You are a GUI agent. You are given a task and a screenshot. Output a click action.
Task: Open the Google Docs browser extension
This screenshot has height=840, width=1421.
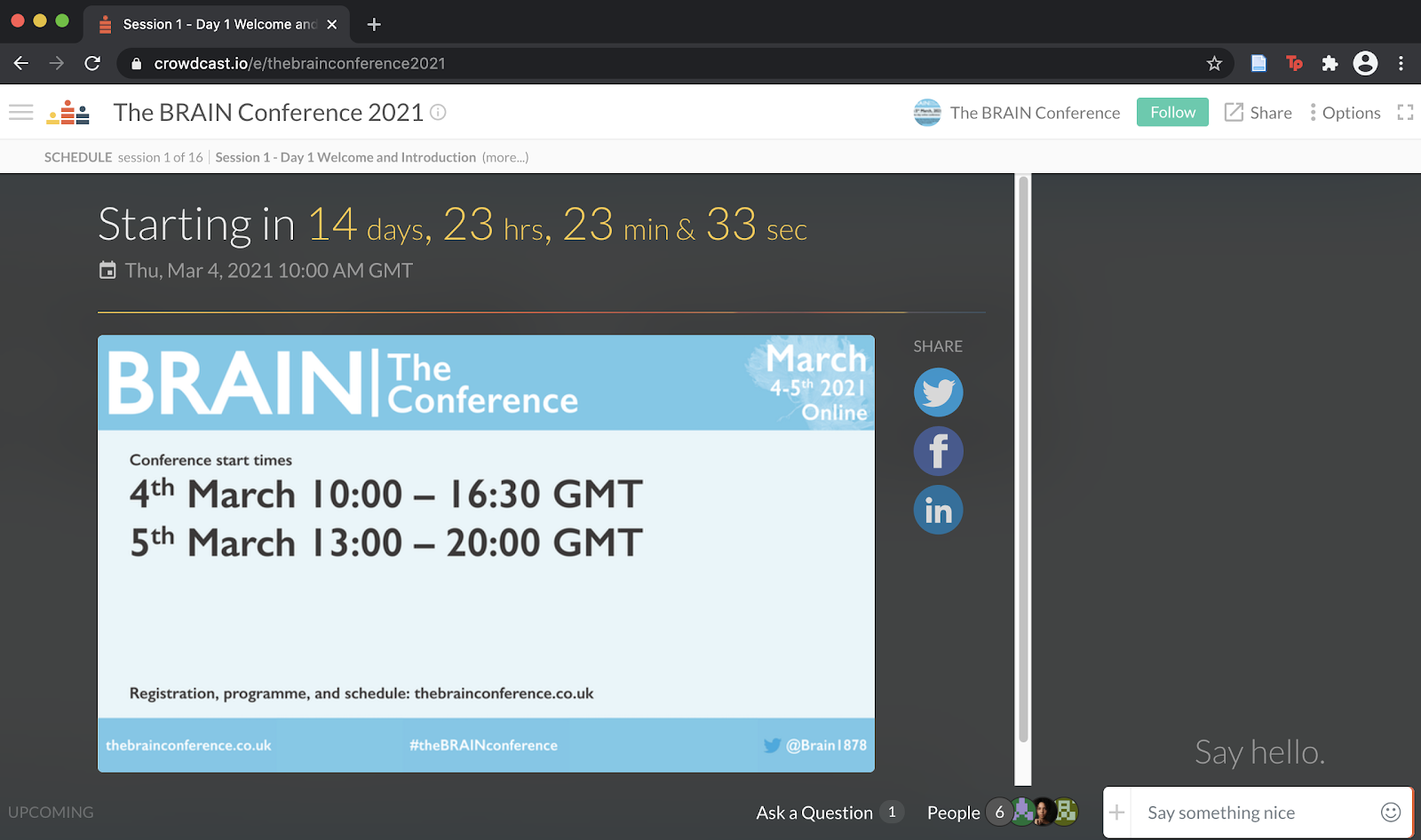tap(1258, 63)
